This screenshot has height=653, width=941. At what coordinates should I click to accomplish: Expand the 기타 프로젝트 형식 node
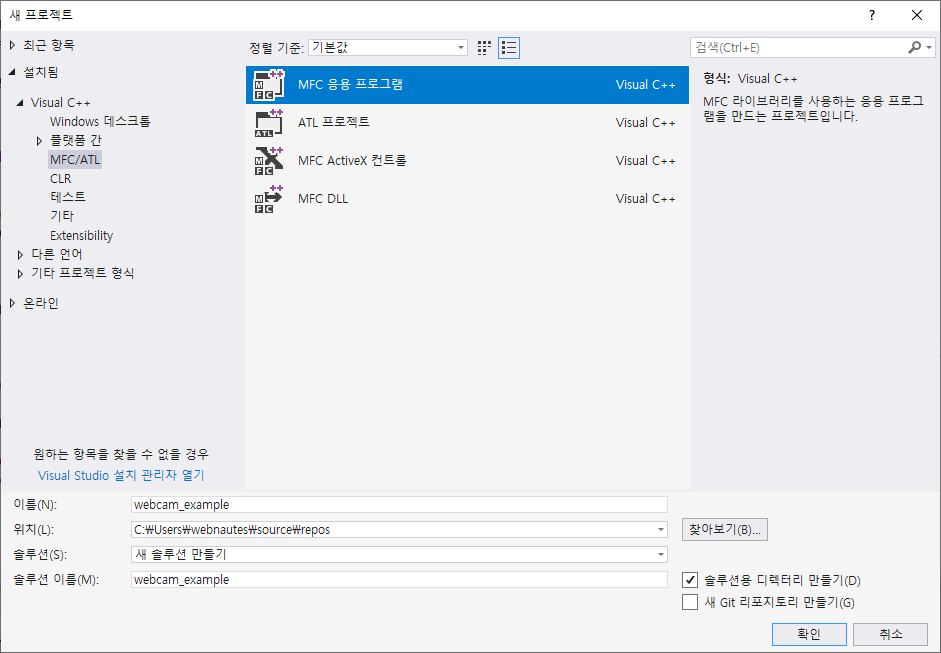(20, 274)
